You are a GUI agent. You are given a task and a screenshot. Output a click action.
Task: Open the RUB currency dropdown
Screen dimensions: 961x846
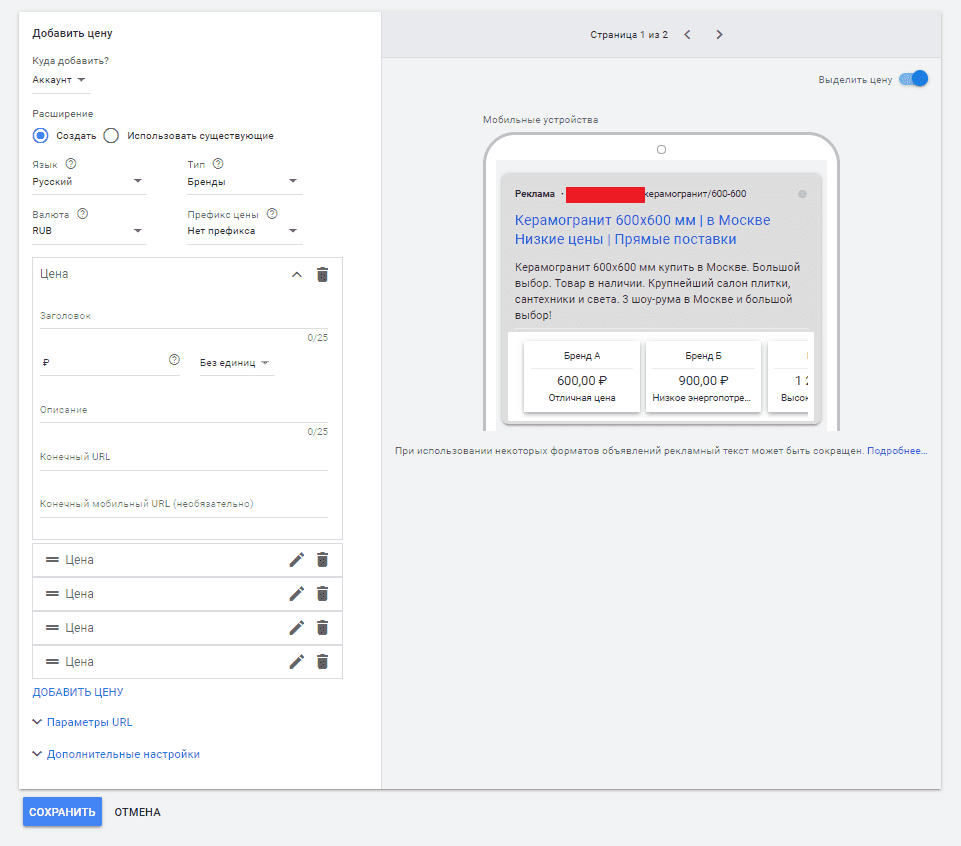(89, 231)
